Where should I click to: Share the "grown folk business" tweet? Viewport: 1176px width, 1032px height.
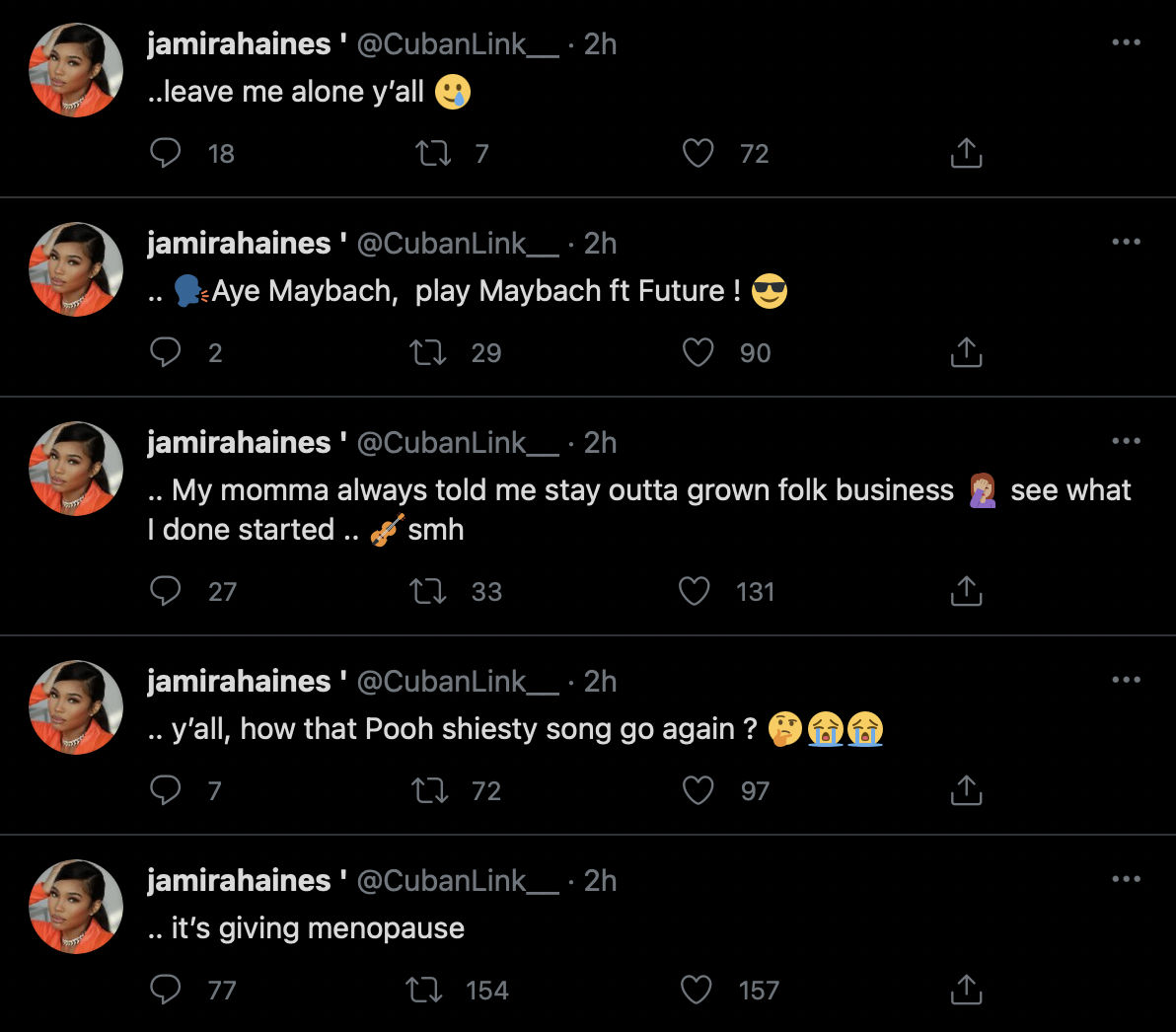(966, 591)
